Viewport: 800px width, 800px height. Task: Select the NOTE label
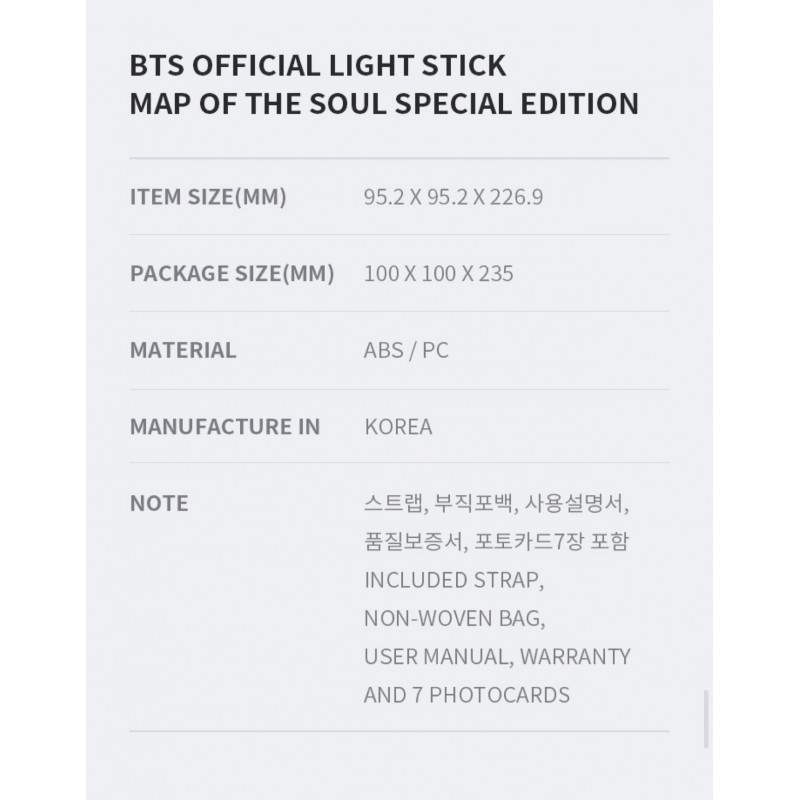(x=159, y=503)
